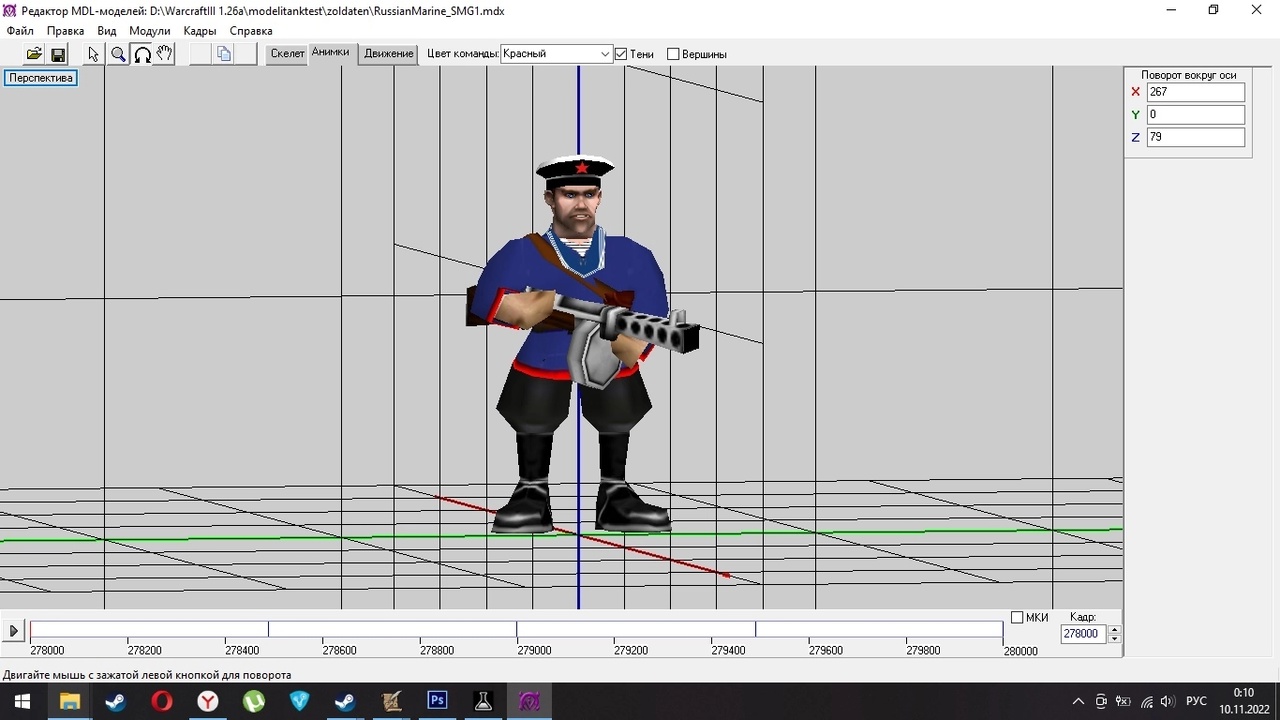Open the flask icon app in taskbar
The width and height of the screenshot is (1280, 720).
[x=483, y=701]
